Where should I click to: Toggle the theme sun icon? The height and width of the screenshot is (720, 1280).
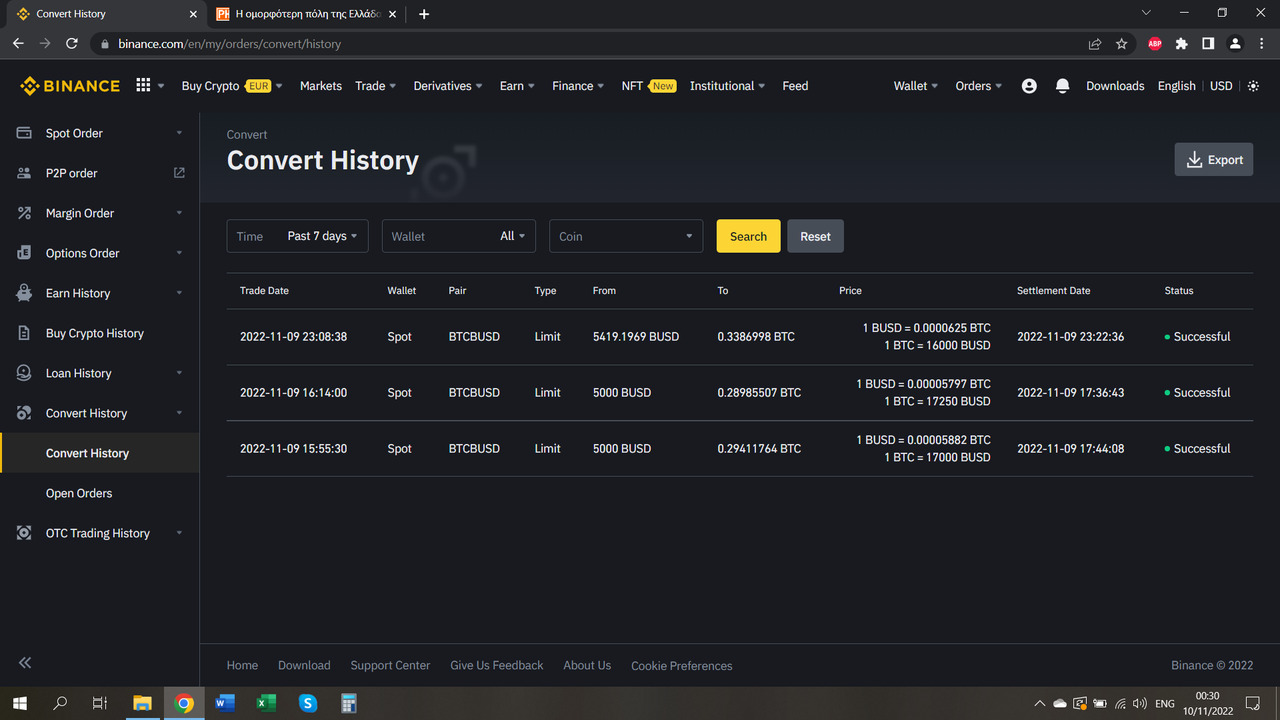tap(1253, 86)
